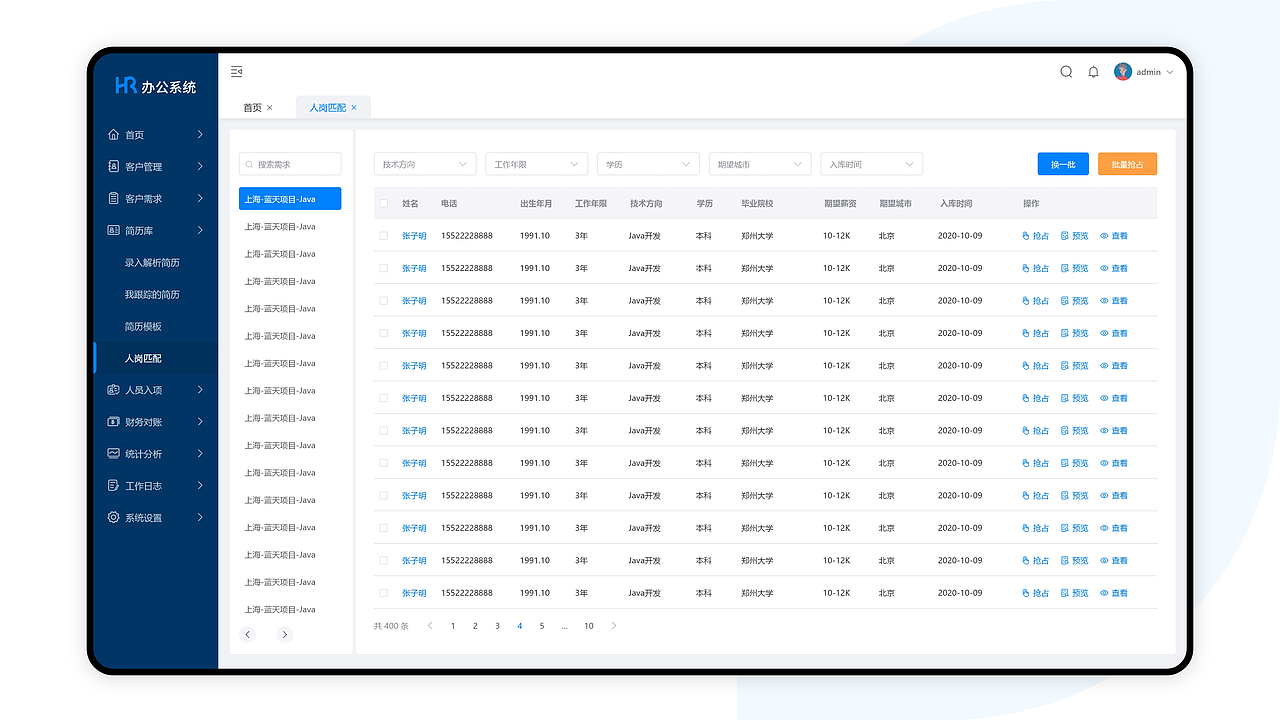Click the orange 批量拾占 button

(x=1127, y=164)
